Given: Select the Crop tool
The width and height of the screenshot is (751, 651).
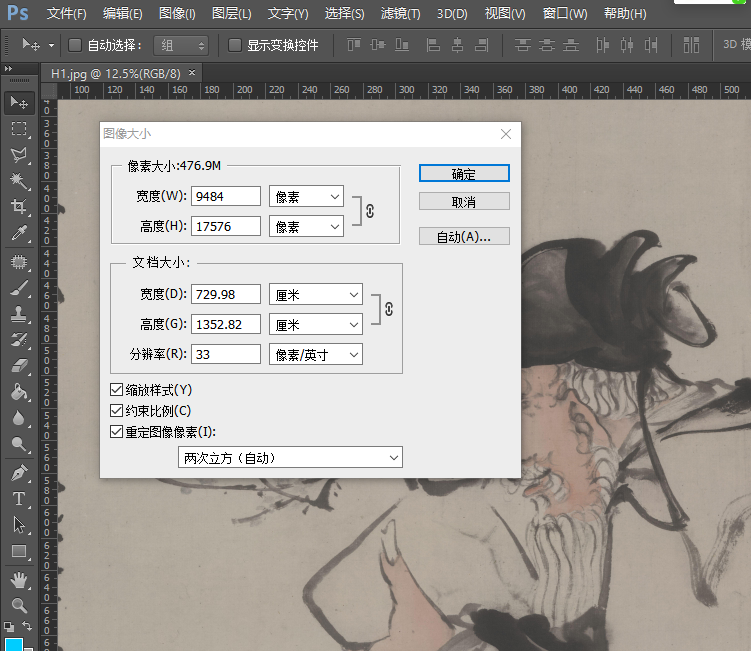Looking at the screenshot, I should (x=19, y=206).
